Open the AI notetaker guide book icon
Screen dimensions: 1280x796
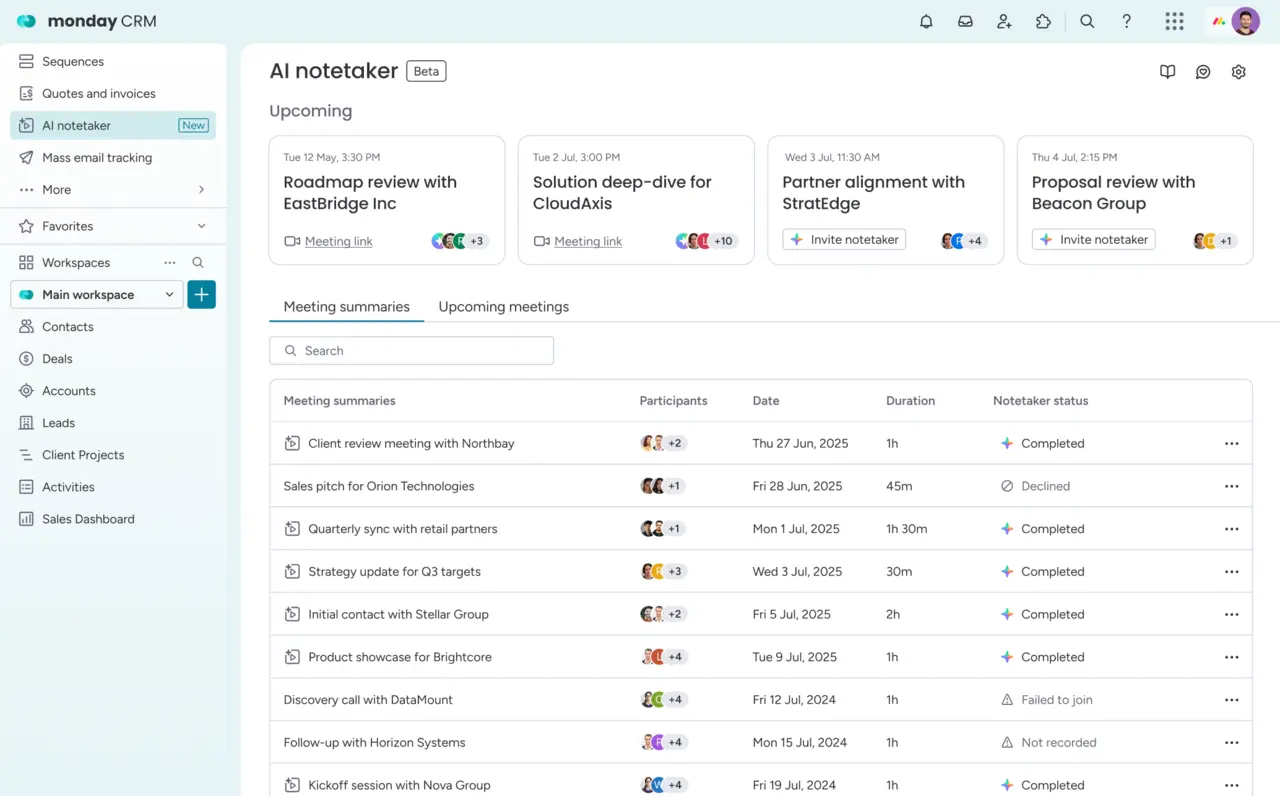coord(1167,72)
